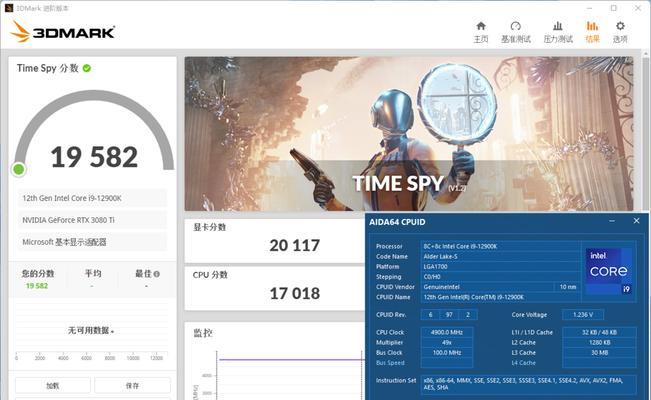The height and width of the screenshot is (400, 651).
Task: Click the 平均 average column header
Action: [x=93, y=273]
